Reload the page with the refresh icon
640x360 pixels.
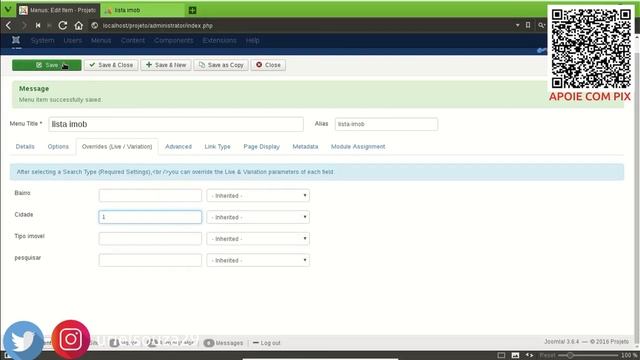[x=62, y=25]
